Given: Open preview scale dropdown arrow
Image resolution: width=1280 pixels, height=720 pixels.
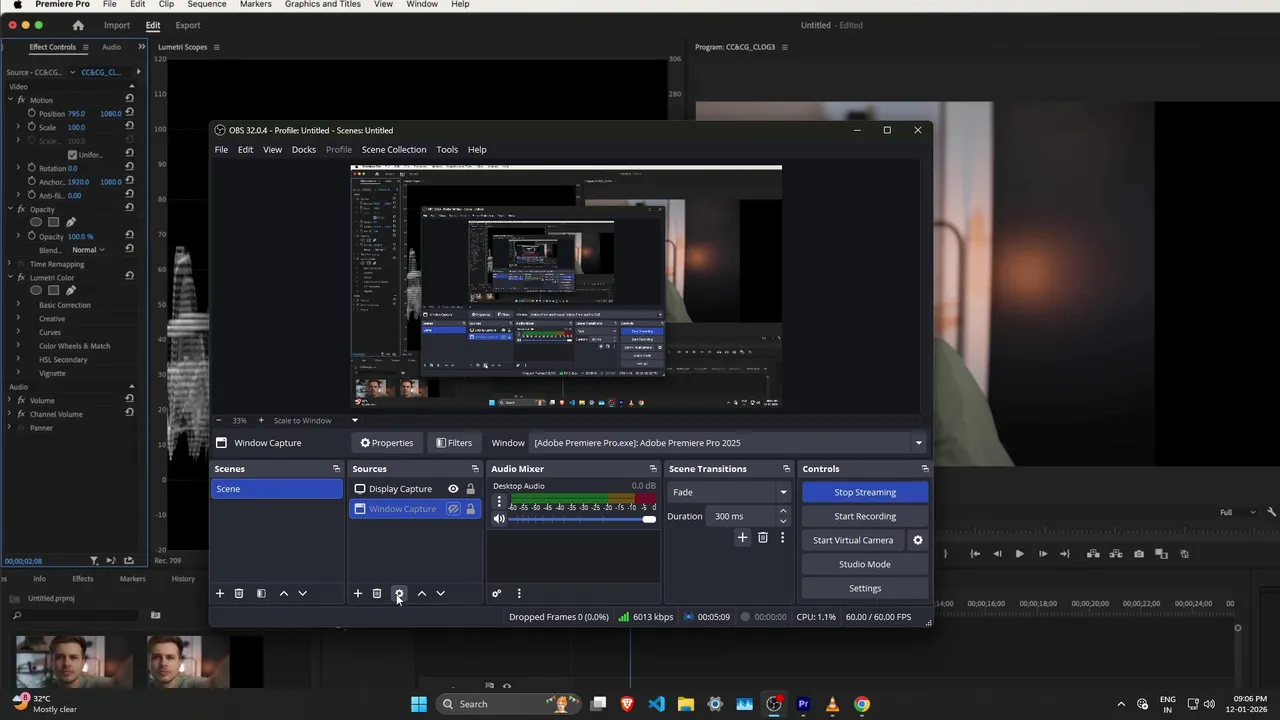Looking at the screenshot, I should (x=354, y=420).
